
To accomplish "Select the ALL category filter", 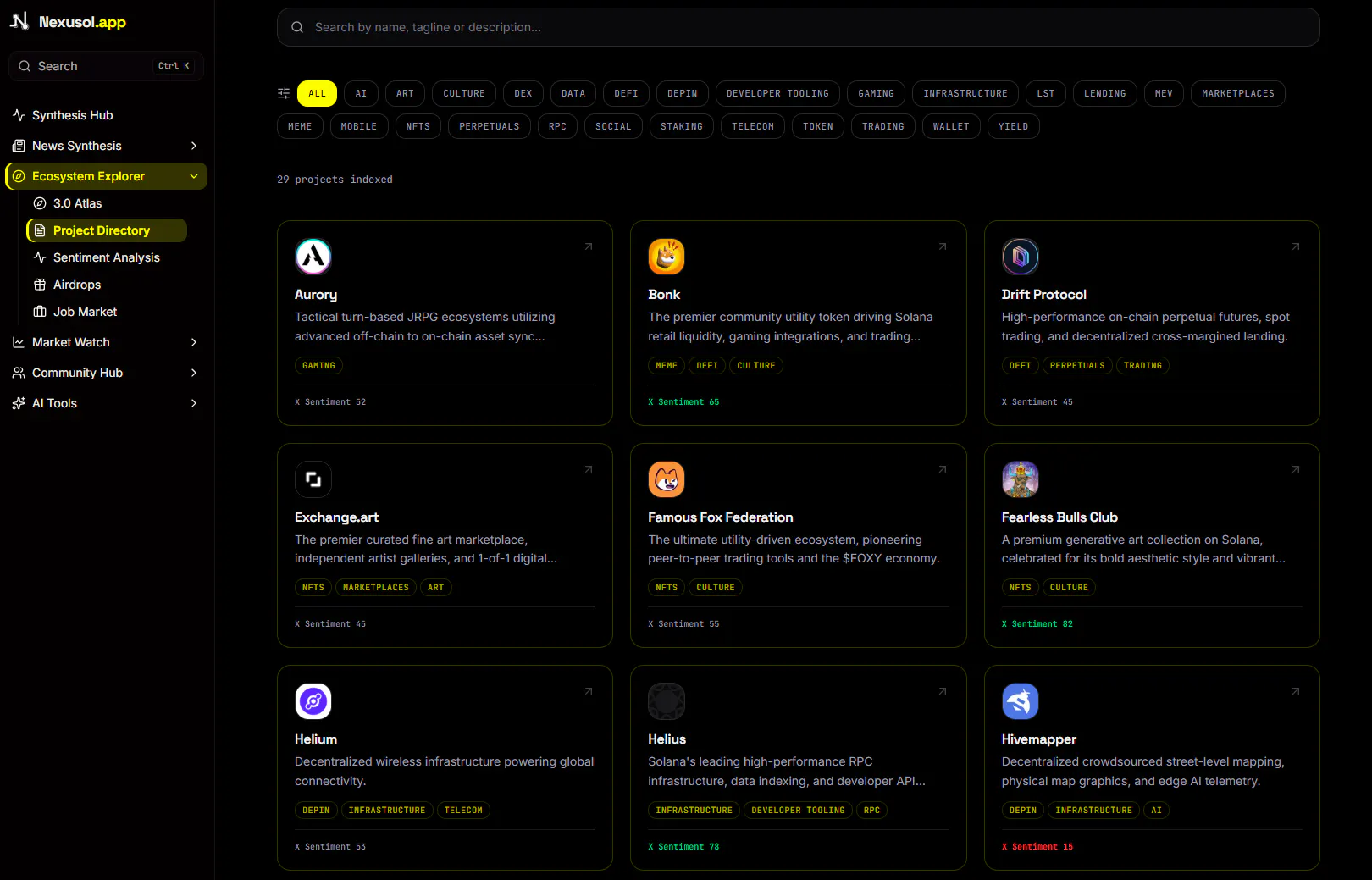I will pyautogui.click(x=317, y=93).
